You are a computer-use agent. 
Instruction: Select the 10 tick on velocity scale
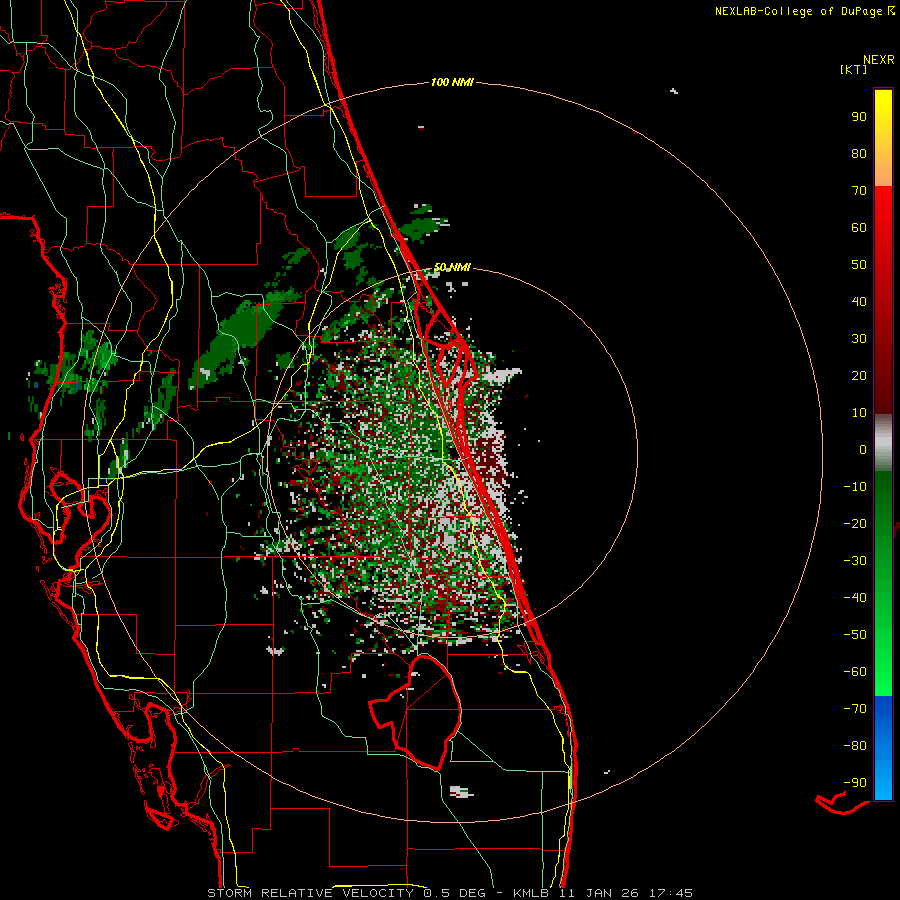[x=859, y=413]
